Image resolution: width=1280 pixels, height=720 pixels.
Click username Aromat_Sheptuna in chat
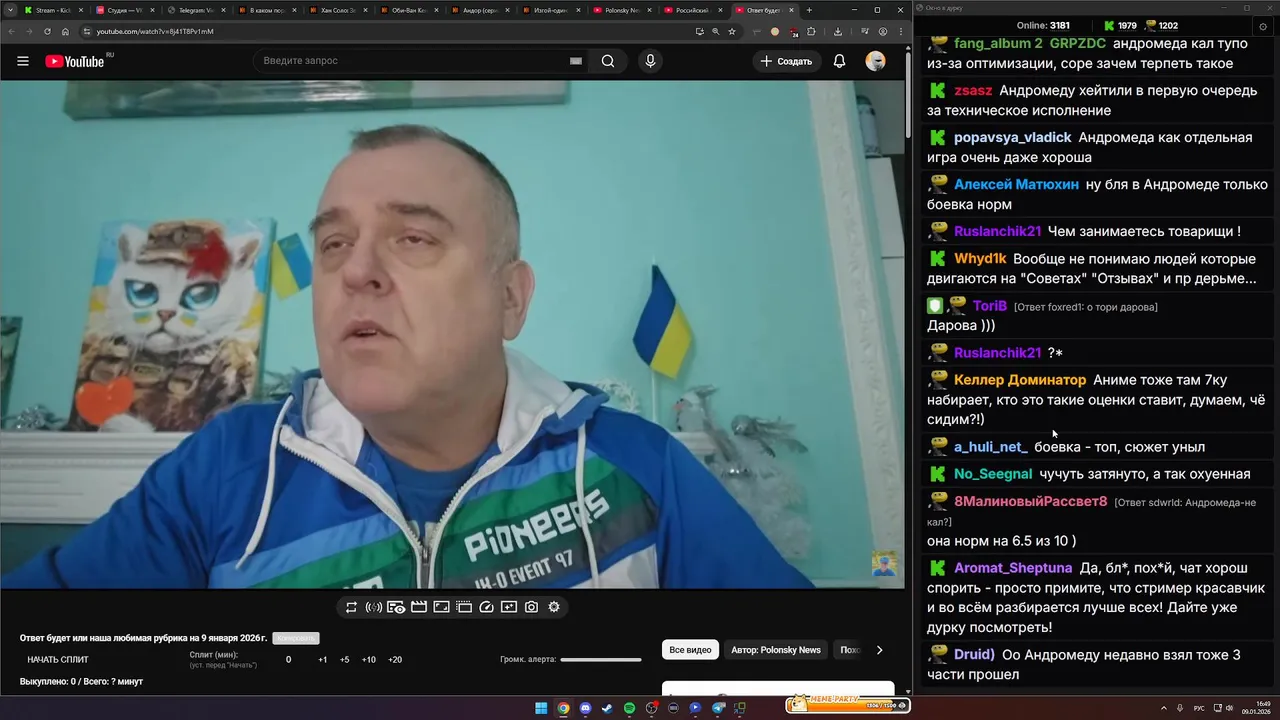point(1013,568)
